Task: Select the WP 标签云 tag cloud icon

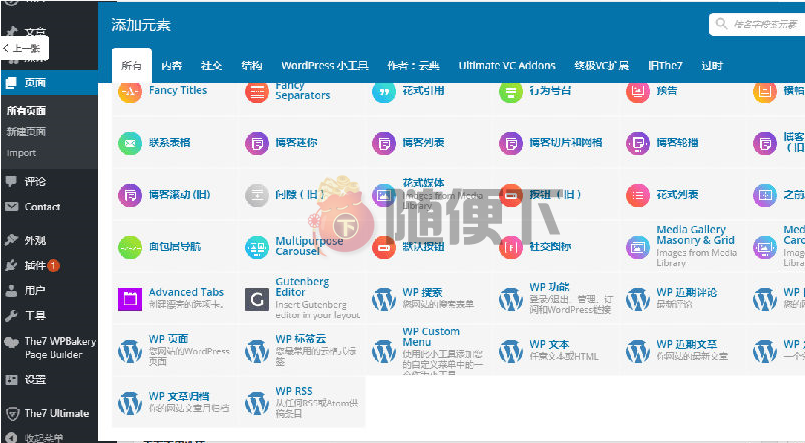Action: point(257,350)
